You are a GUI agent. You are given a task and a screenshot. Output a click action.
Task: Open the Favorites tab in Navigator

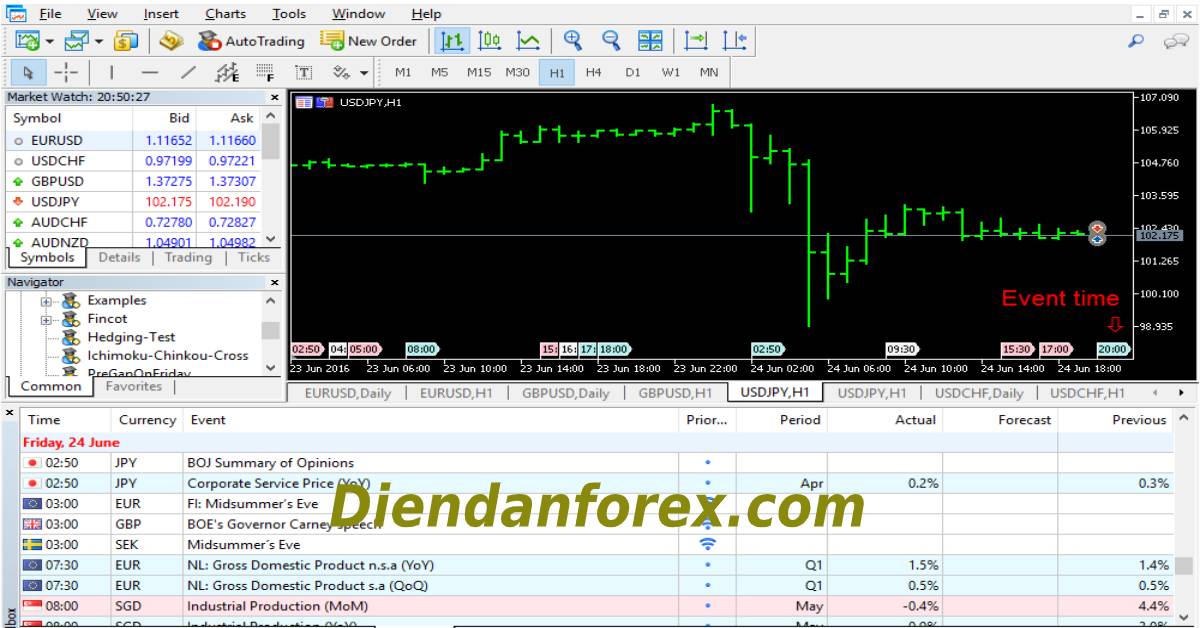133,386
